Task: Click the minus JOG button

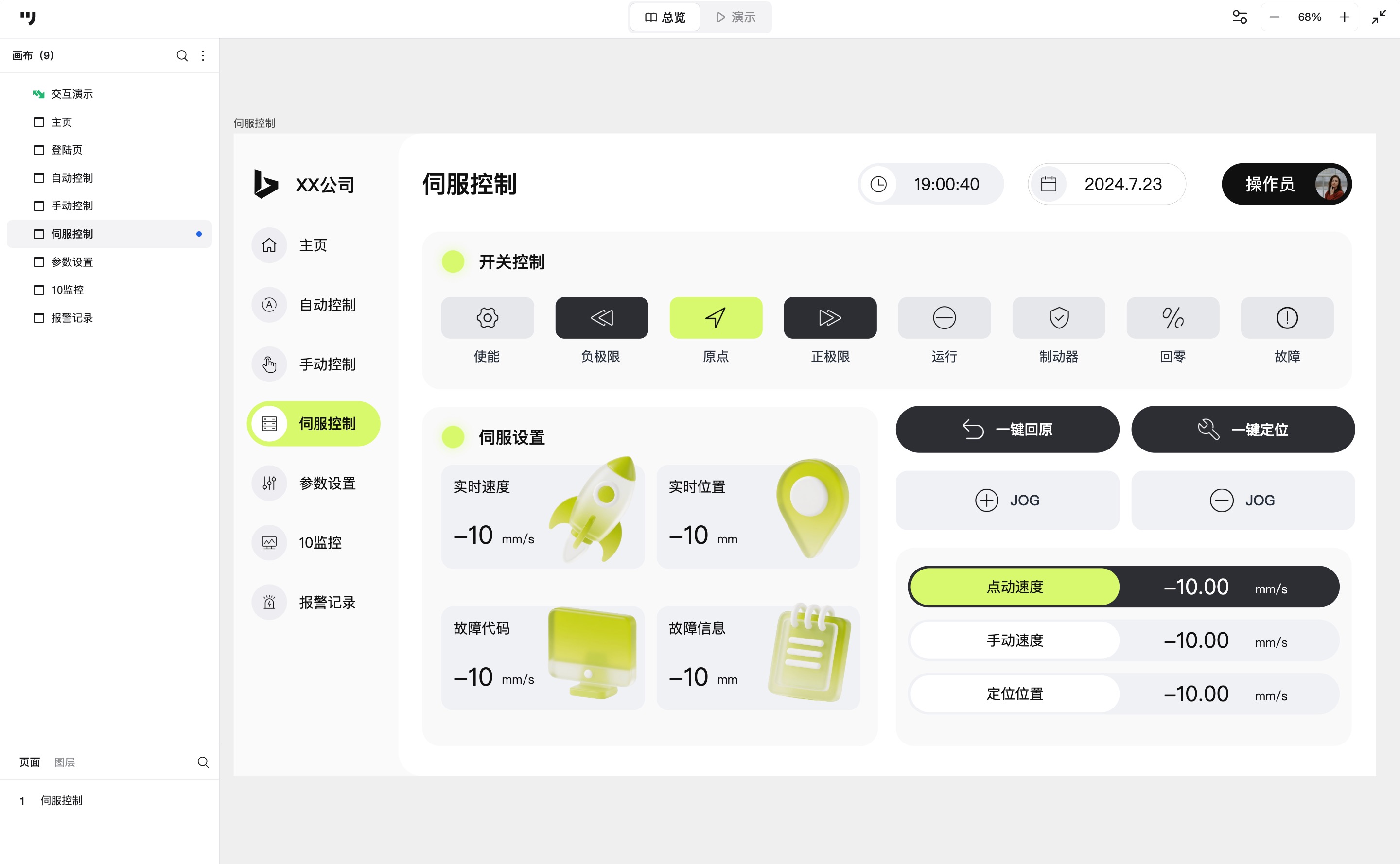Action: pyautogui.click(x=1243, y=500)
